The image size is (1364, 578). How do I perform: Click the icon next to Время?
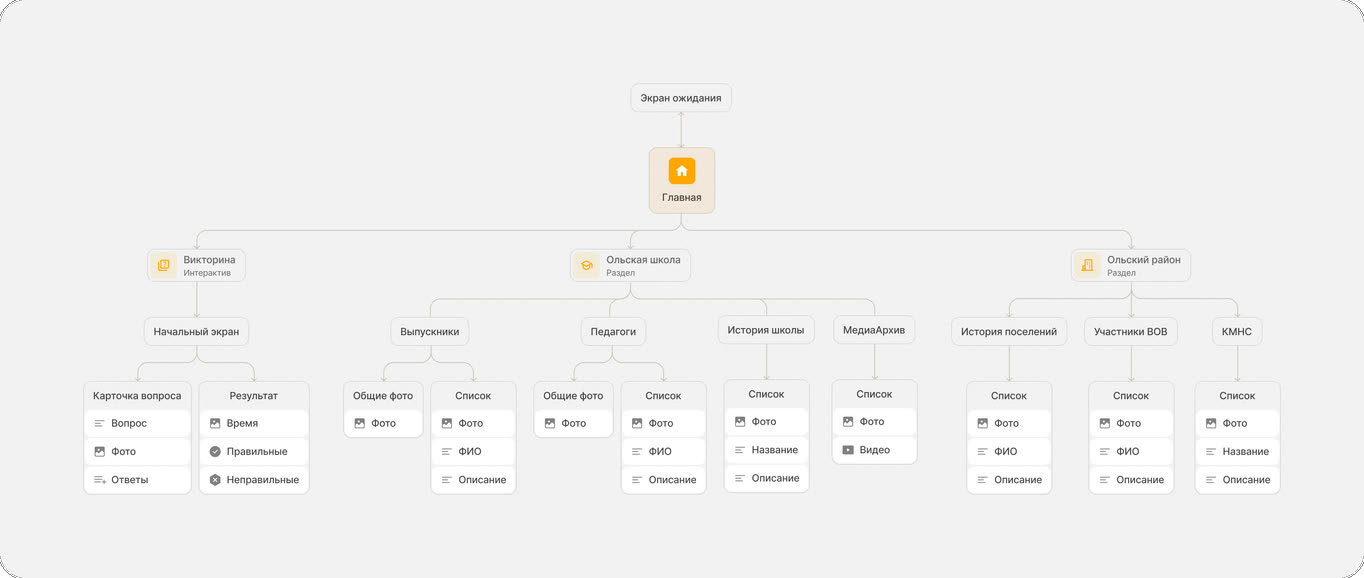pos(215,423)
